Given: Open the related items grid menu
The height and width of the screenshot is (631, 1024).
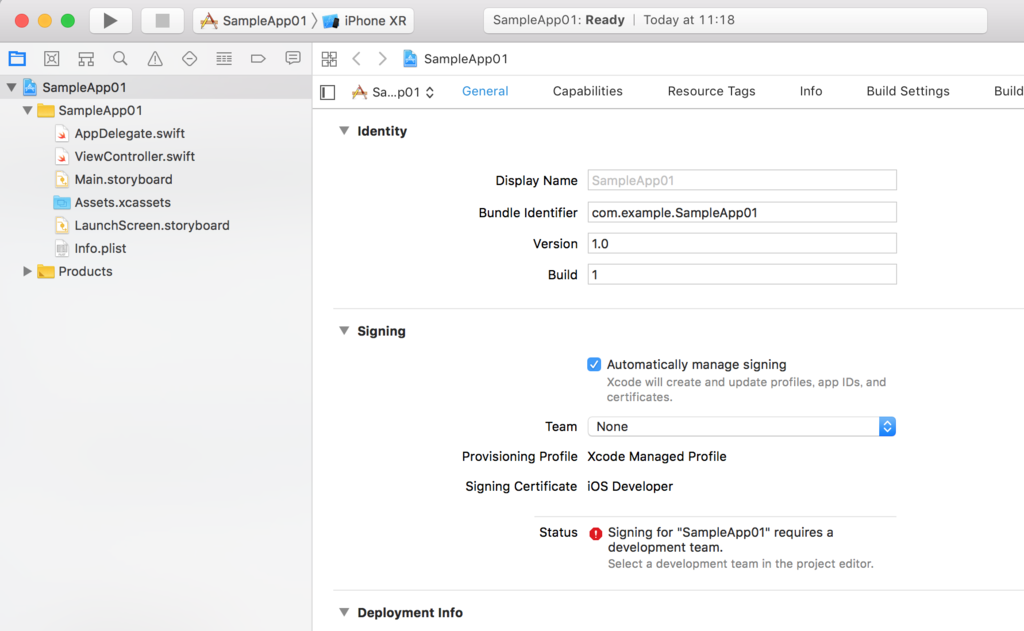Looking at the screenshot, I should pyautogui.click(x=329, y=59).
